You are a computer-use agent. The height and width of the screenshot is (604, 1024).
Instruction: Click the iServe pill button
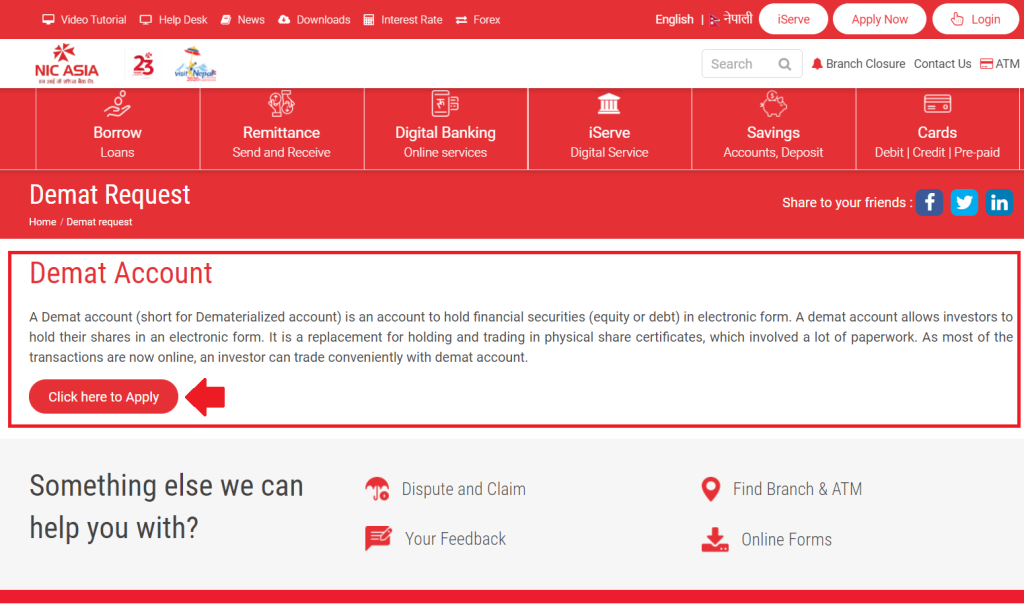[x=793, y=19]
